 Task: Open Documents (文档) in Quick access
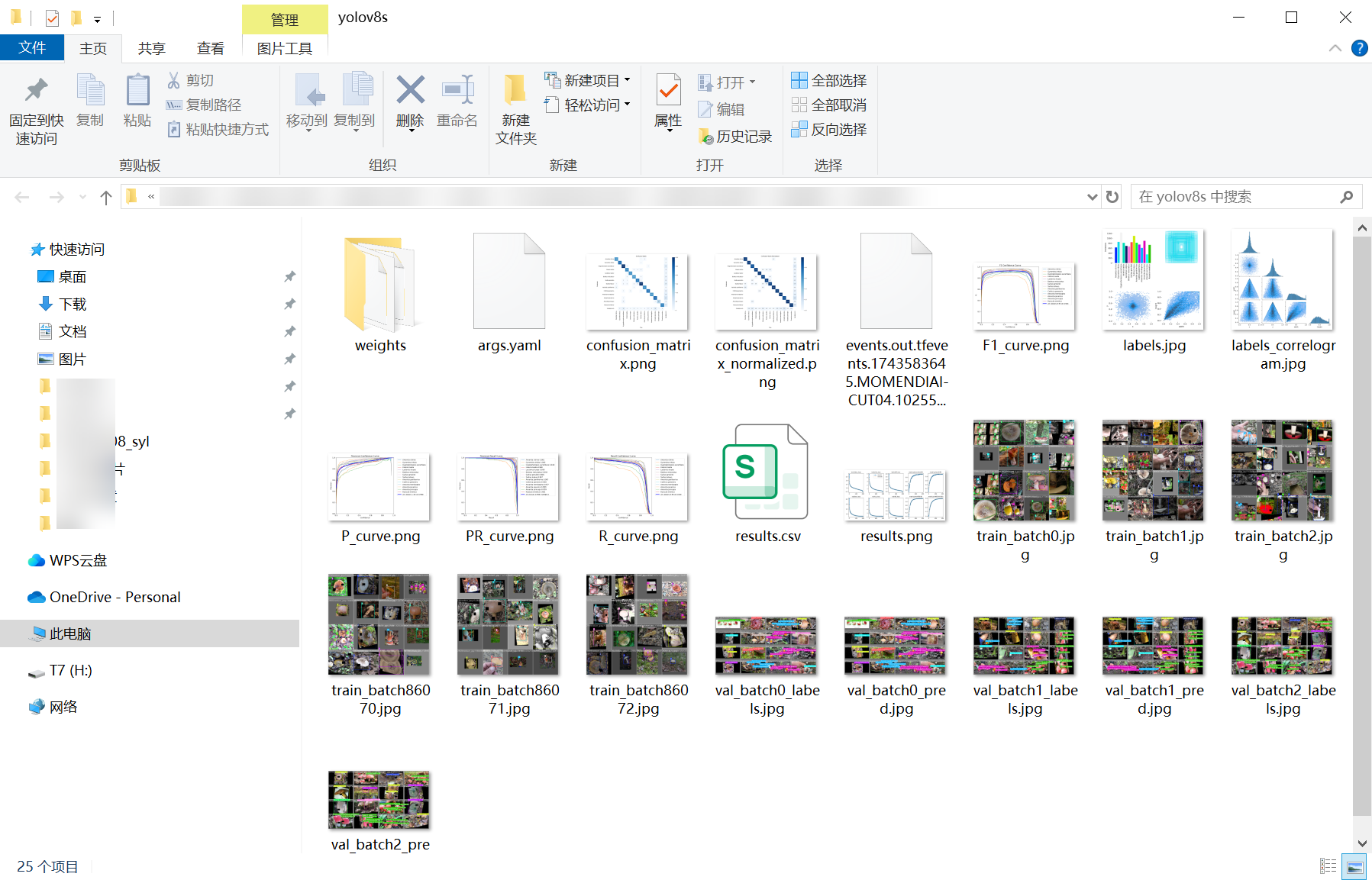tap(73, 331)
